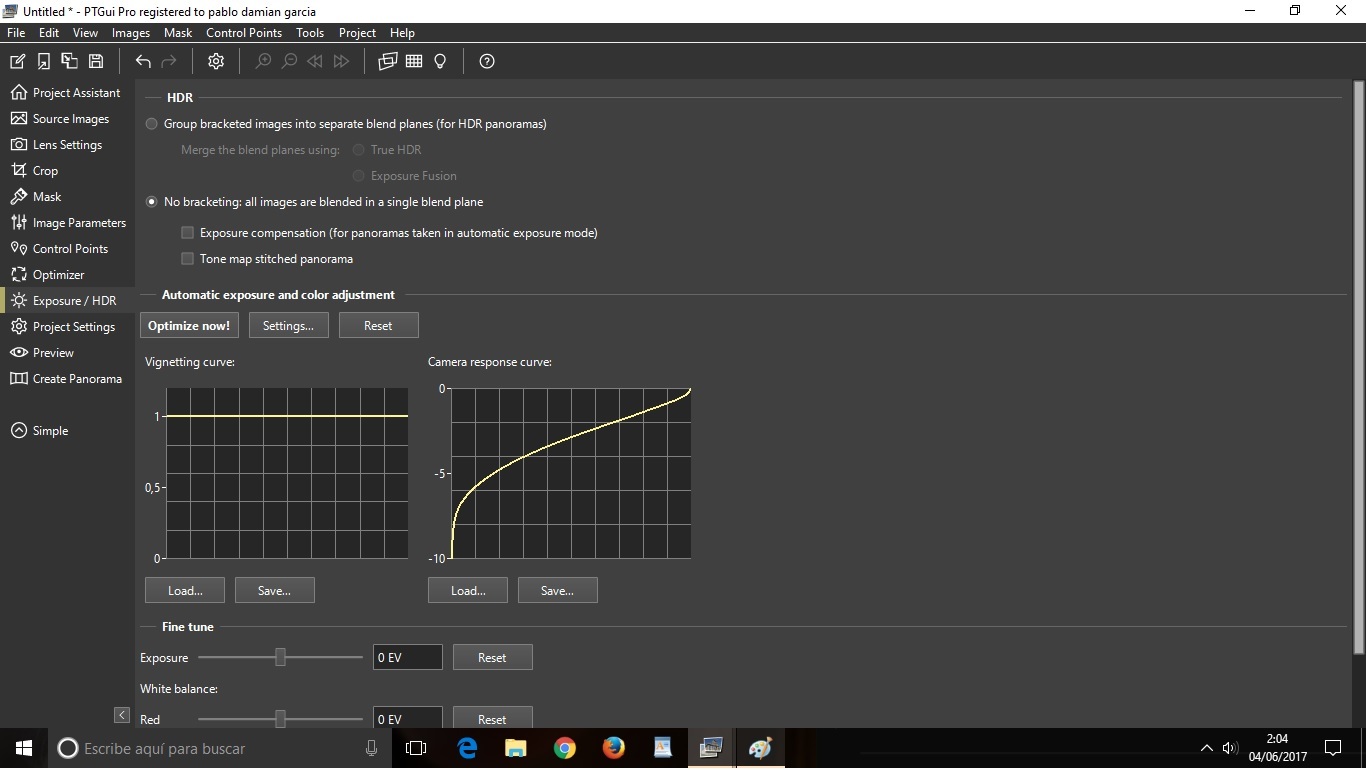Open control point table grid icon
Screen dimensions: 1366x770
pyautogui.click(x=414, y=61)
